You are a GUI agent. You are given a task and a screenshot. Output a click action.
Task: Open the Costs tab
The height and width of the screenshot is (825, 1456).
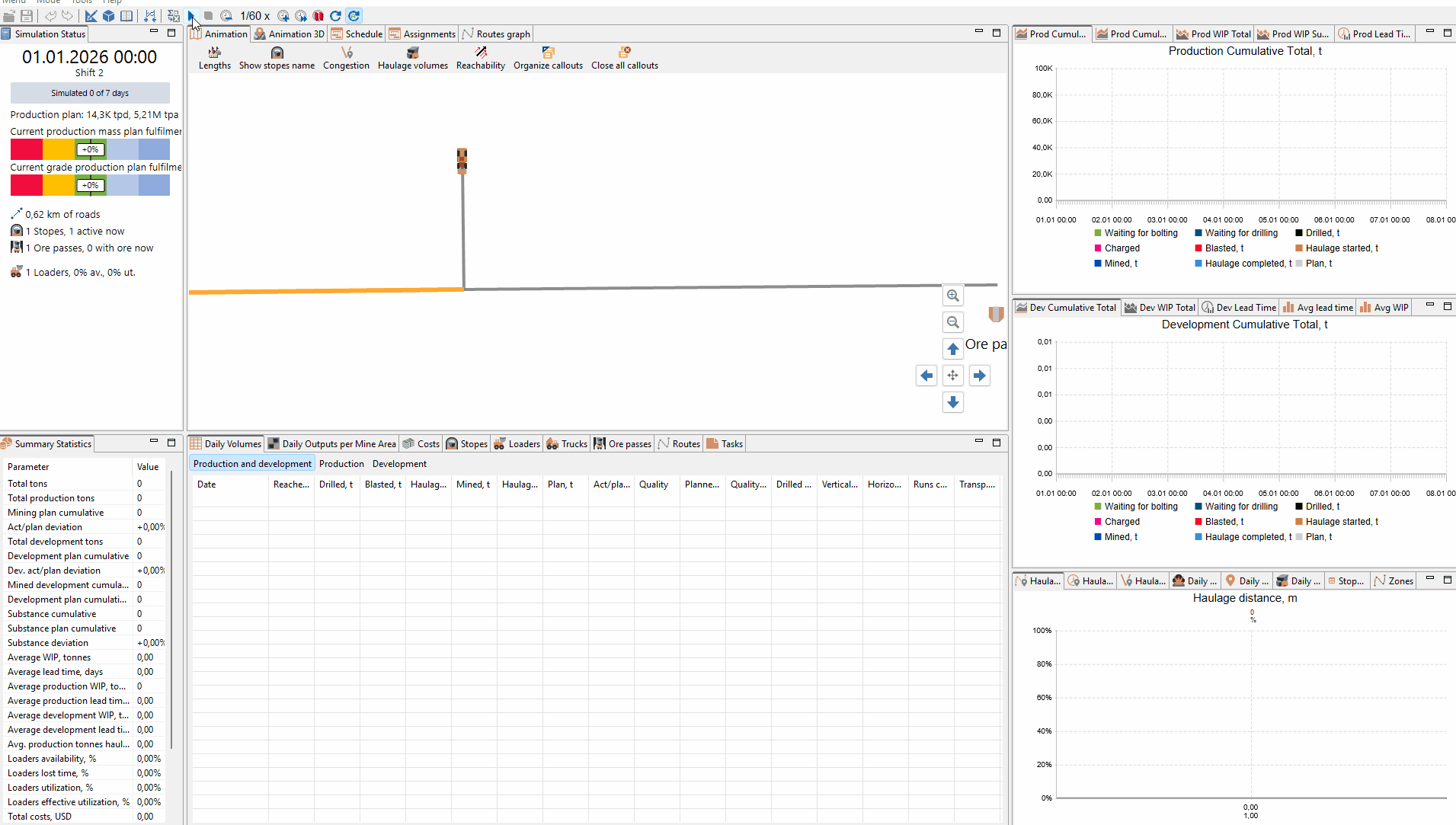421,443
